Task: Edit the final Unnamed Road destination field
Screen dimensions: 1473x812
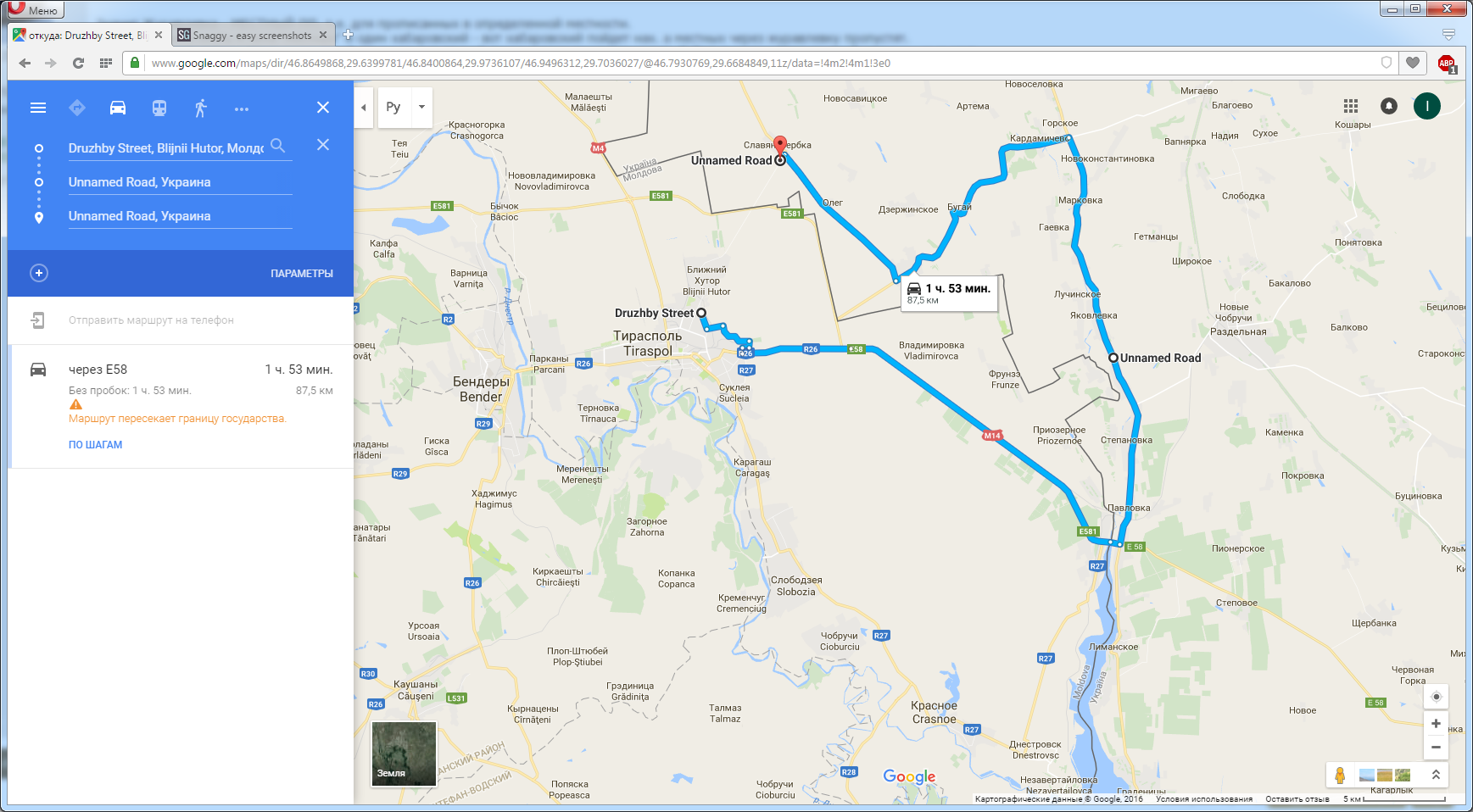Action: [x=180, y=216]
